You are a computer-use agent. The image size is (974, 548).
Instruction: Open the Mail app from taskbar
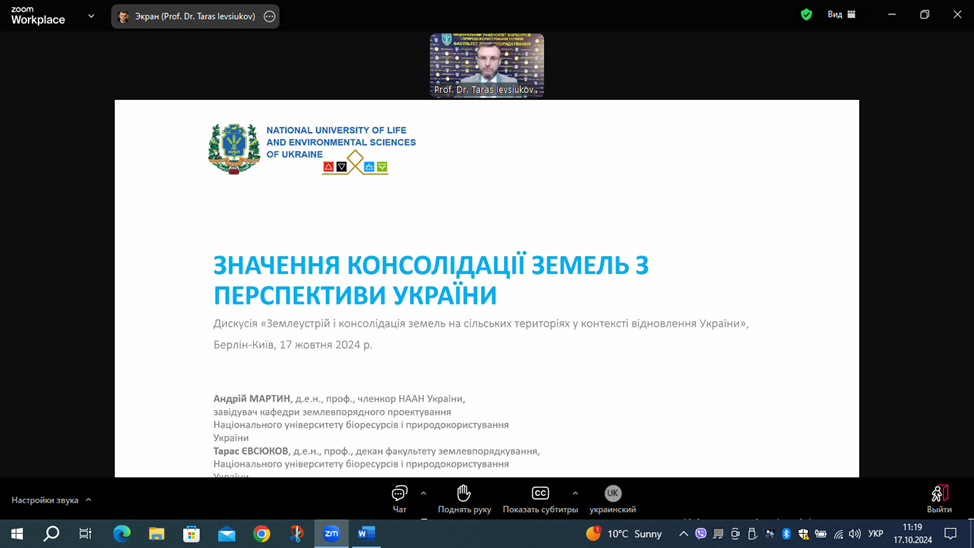point(227,534)
